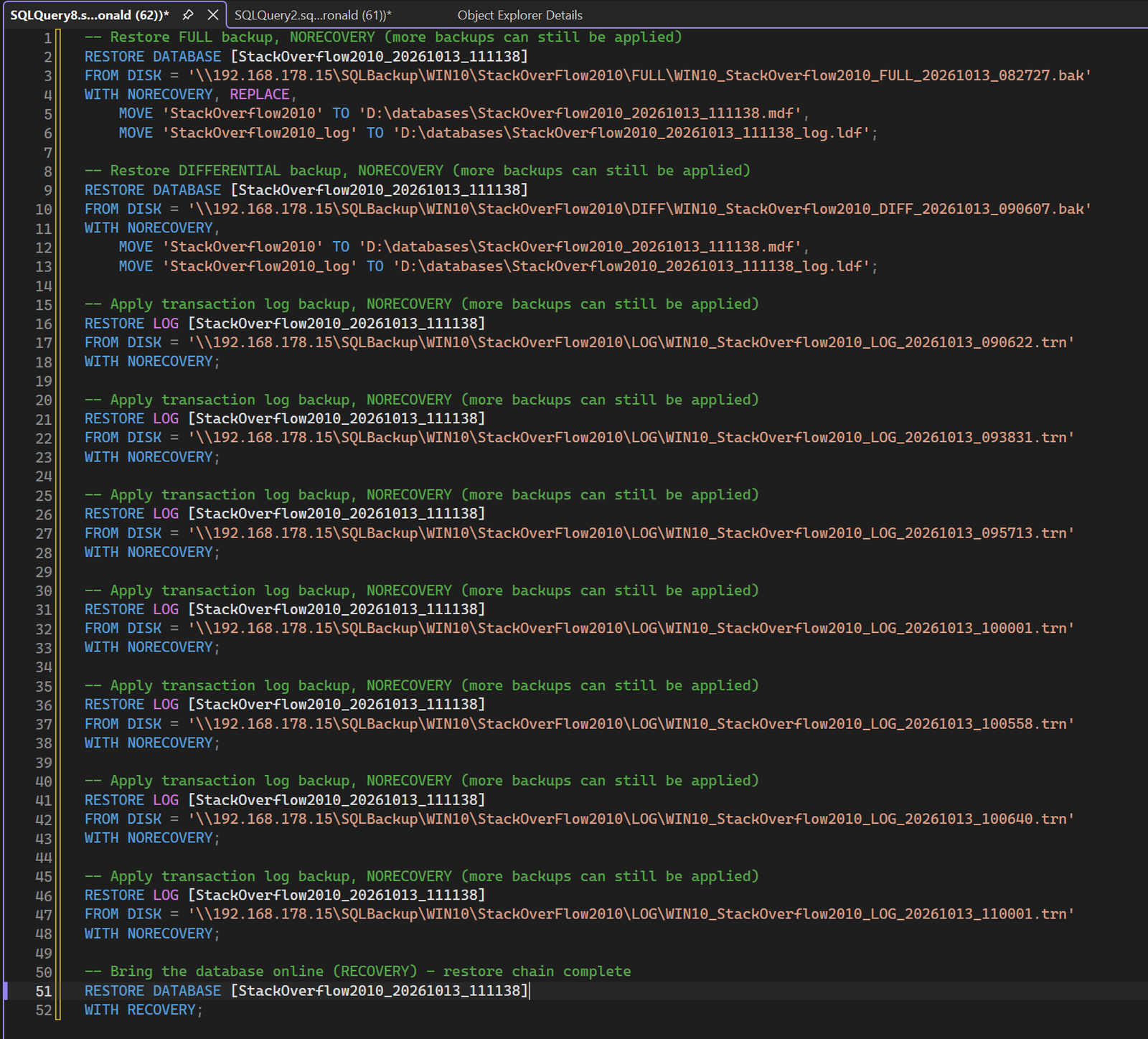This screenshot has width=1148, height=1039.
Task: Select the SQLQuery8.s...onald (62) tab
Action: (90, 15)
